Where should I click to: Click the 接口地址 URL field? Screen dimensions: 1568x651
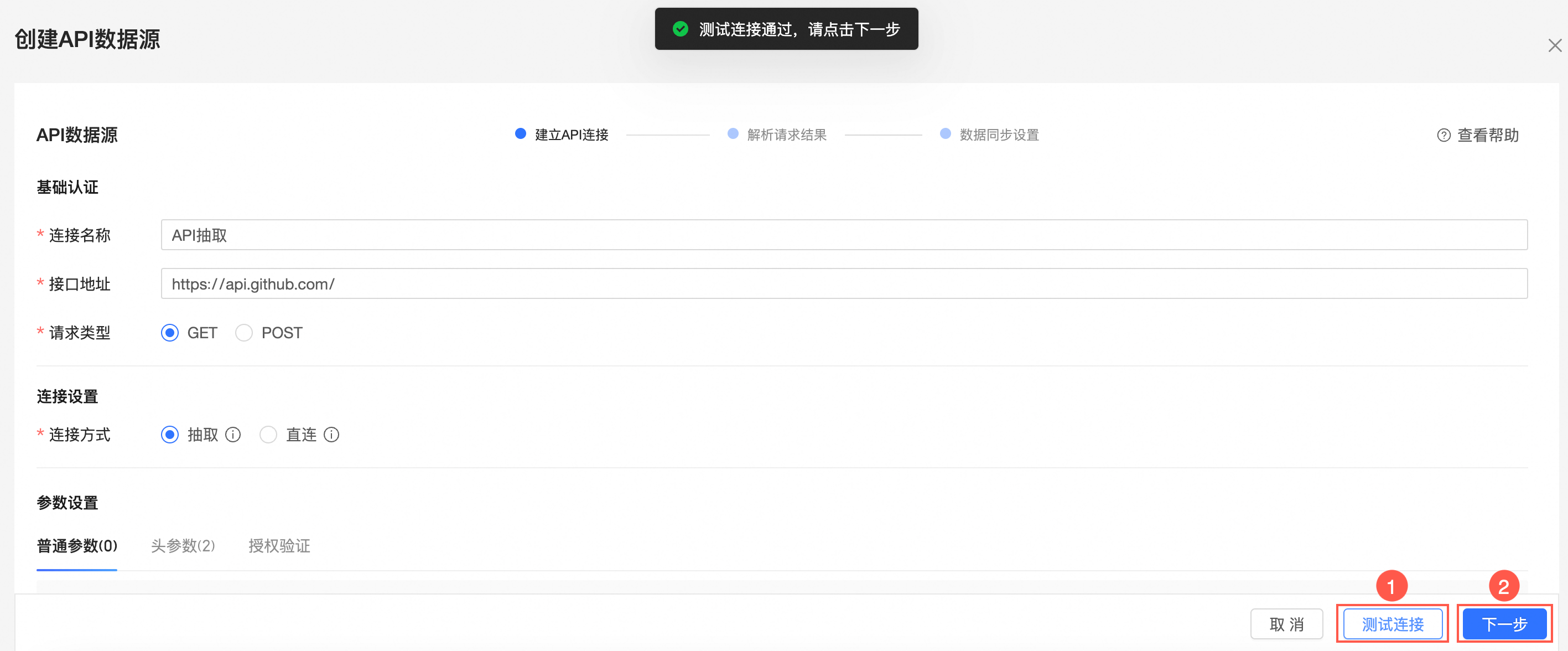[x=844, y=284]
